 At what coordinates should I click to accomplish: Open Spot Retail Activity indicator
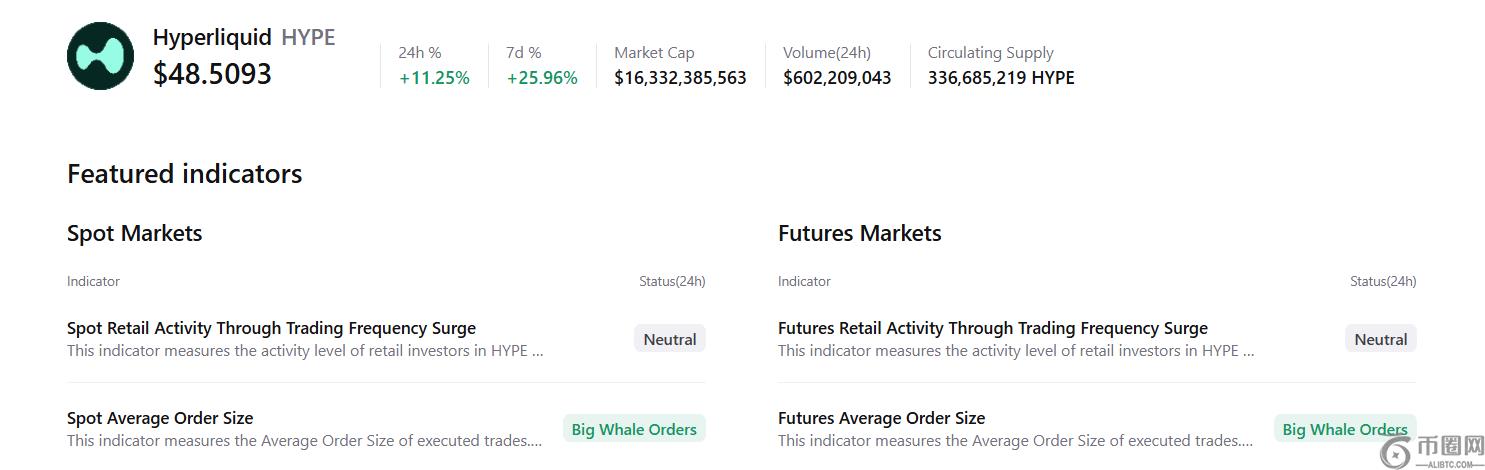[271, 328]
